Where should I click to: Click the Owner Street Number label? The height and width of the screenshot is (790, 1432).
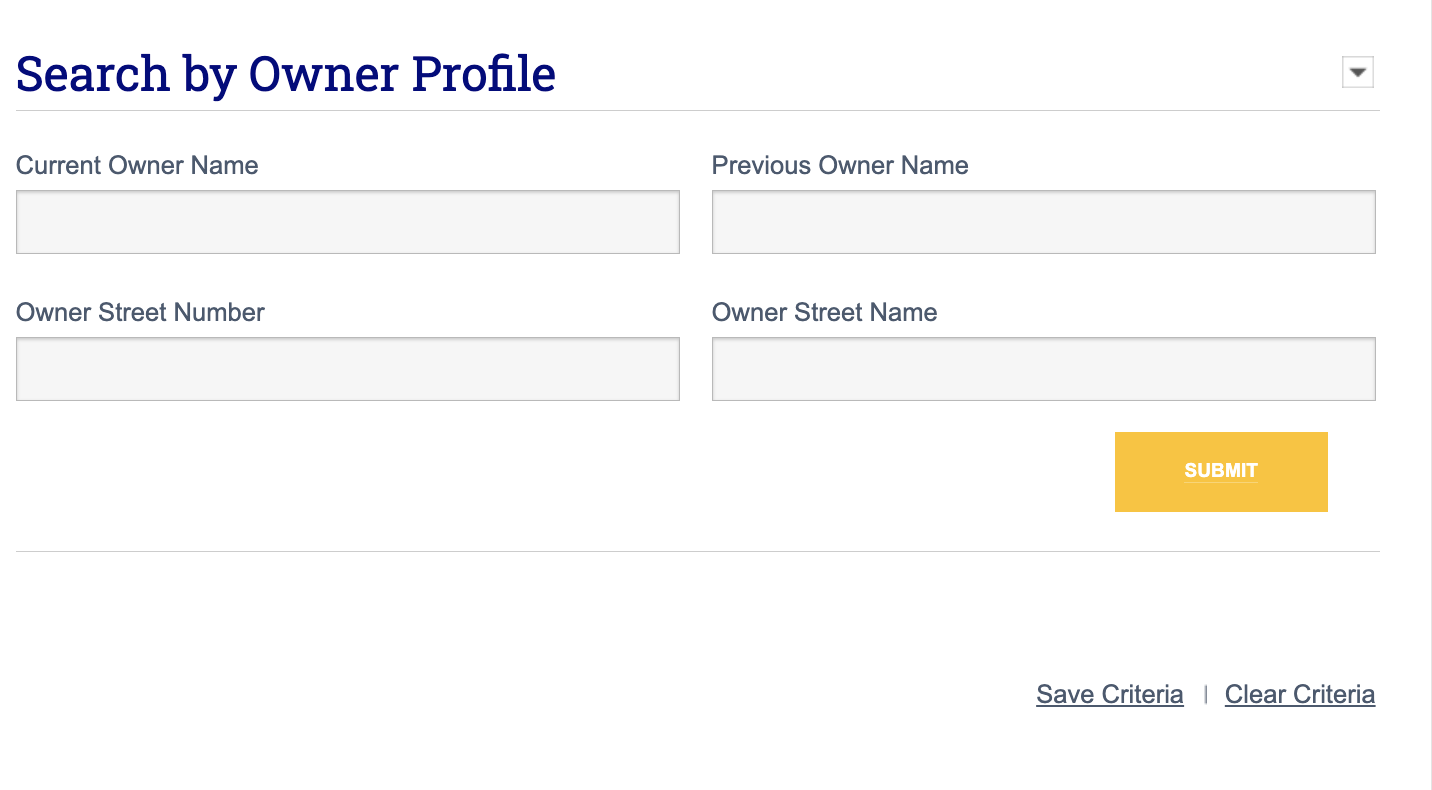(139, 312)
